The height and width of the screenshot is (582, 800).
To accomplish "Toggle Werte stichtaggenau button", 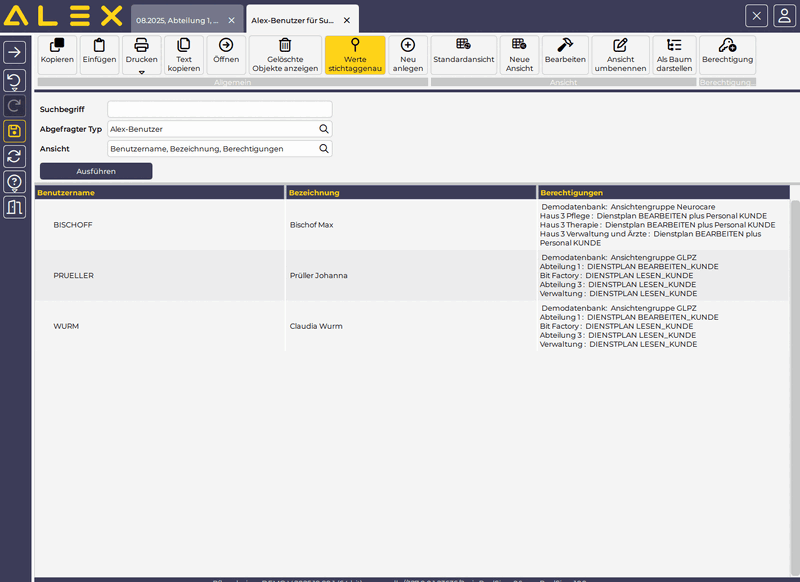I will coord(355,55).
